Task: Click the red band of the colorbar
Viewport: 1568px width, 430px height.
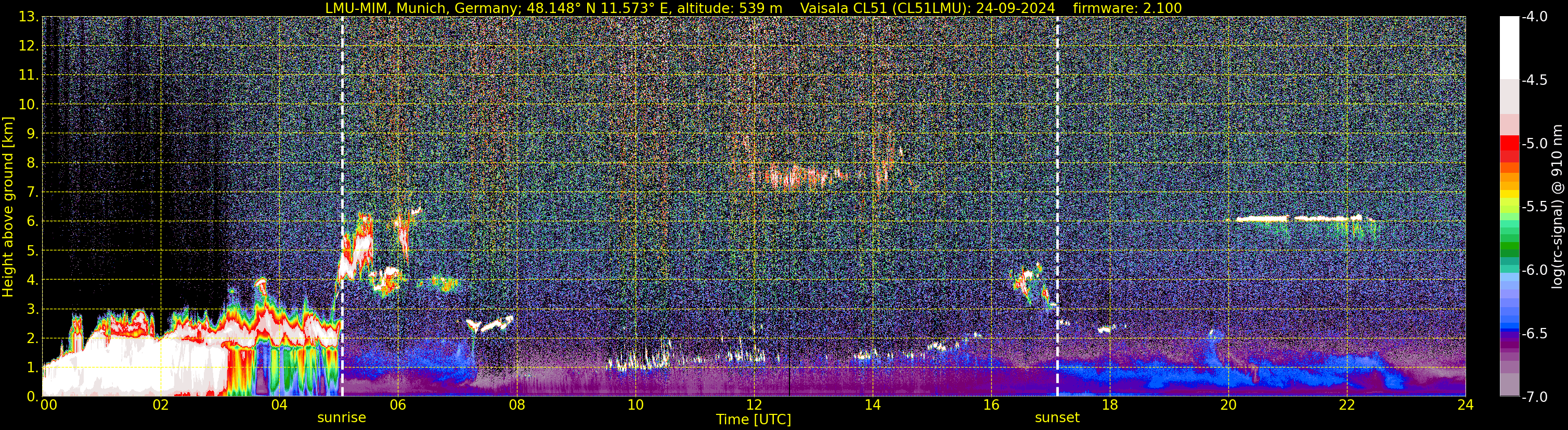Action: point(1510,148)
